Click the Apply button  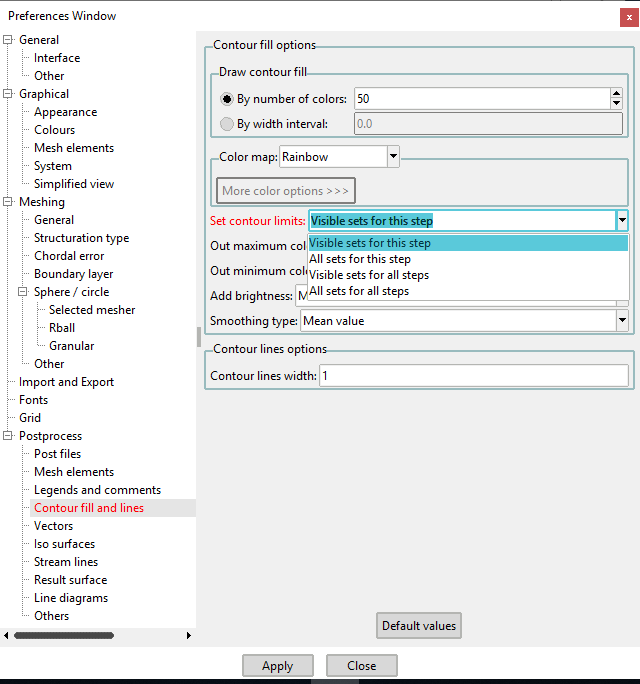click(277, 666)
